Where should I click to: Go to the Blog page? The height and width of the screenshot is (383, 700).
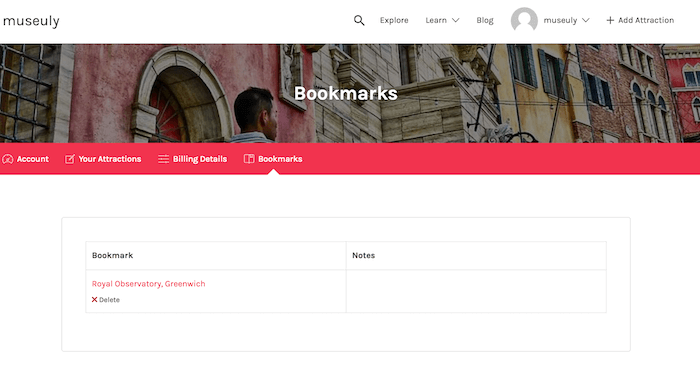click(x=485, y=20)
